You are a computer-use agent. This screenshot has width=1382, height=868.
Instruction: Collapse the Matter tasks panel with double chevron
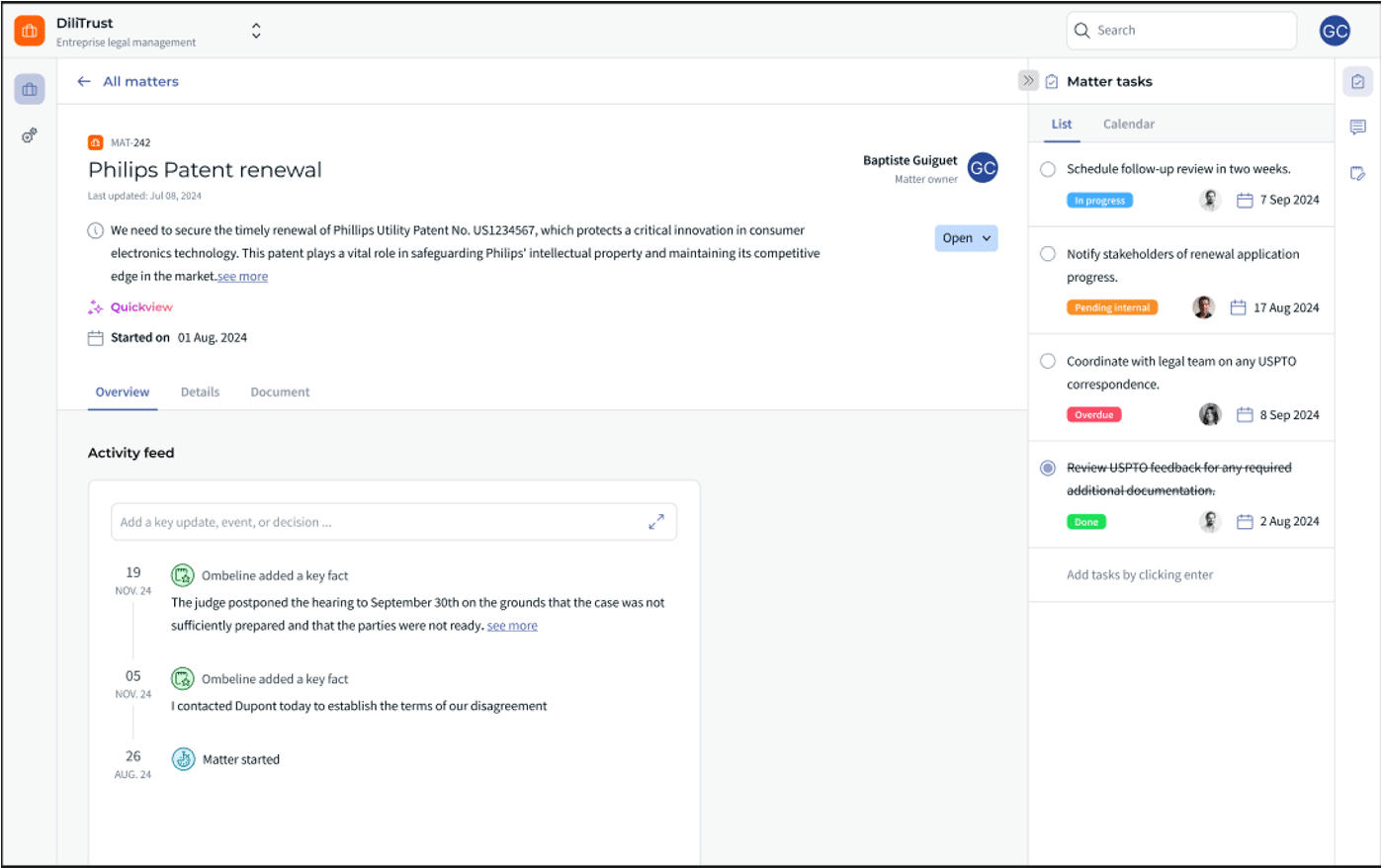pyautogui.click(x=1028, y=81)
